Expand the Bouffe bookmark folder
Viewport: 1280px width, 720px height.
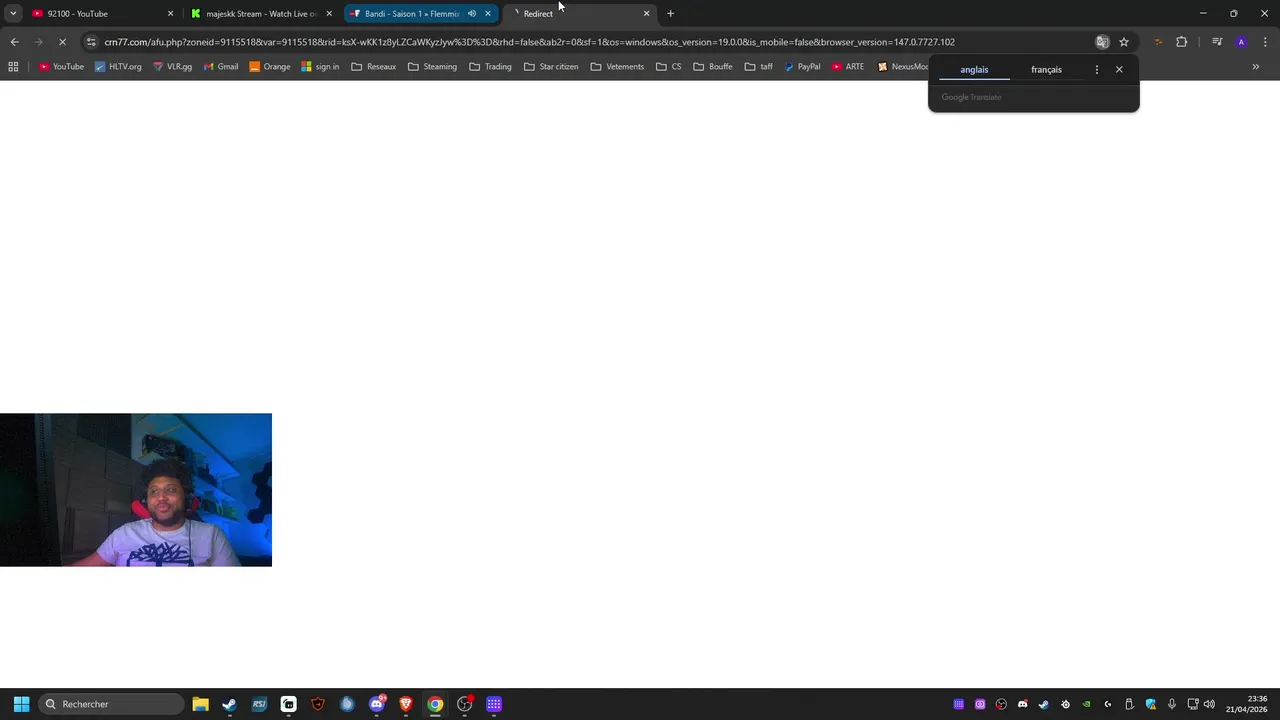pos(713,67)
